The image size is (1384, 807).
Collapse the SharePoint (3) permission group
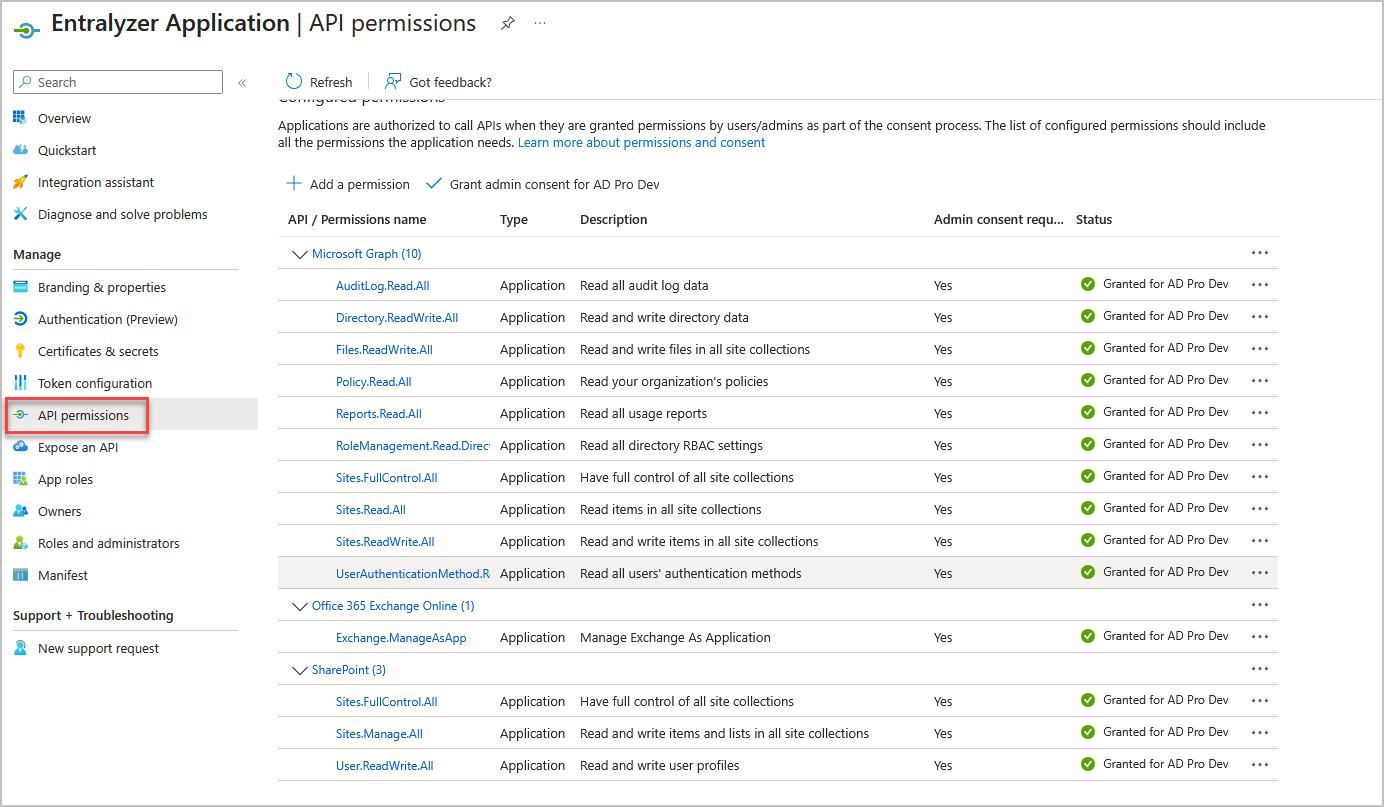tap(299, 669)
